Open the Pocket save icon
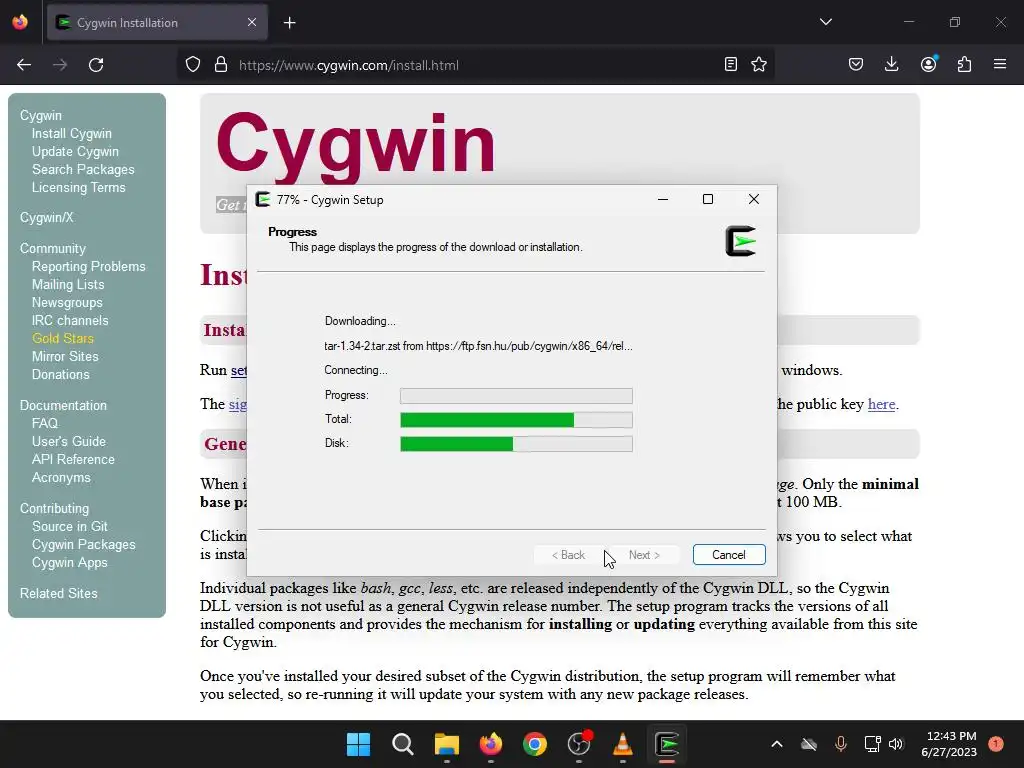 [856, 64]
